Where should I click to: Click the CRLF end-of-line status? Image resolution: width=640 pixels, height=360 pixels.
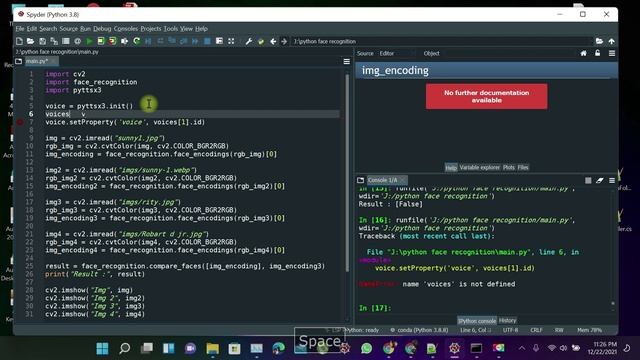click(x=536, y=330)
